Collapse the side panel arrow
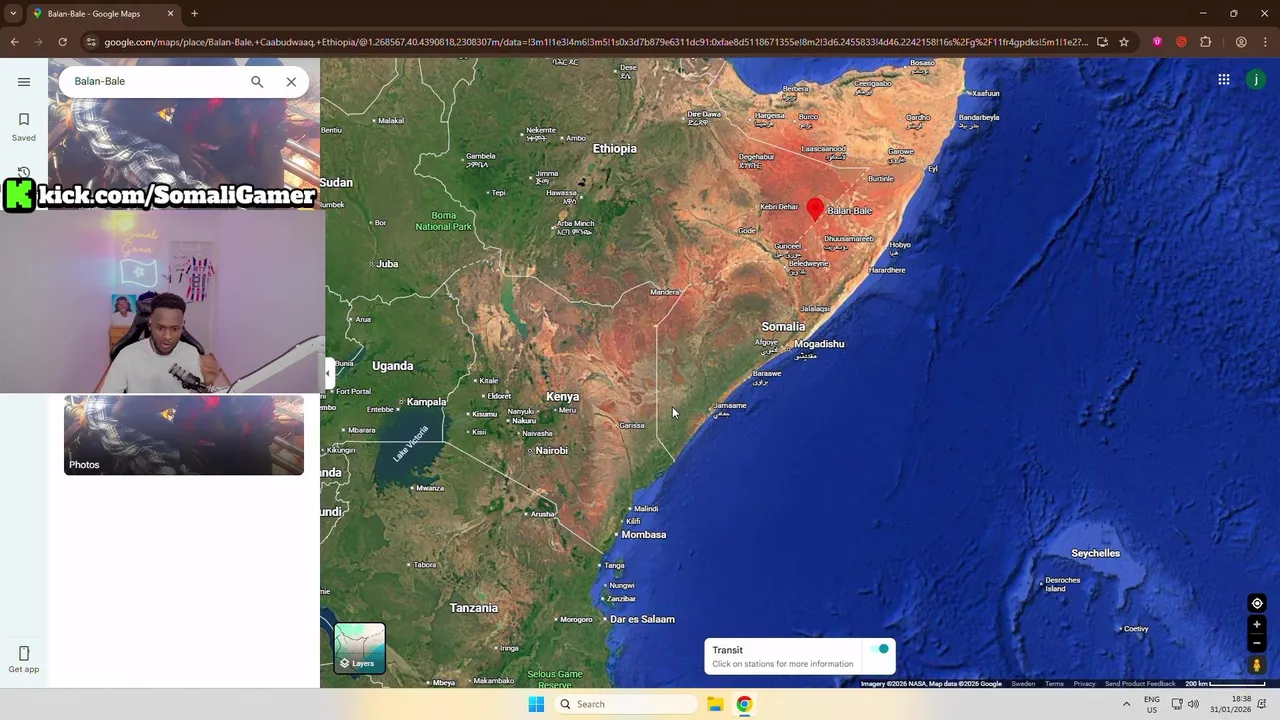 coord(327,374)
